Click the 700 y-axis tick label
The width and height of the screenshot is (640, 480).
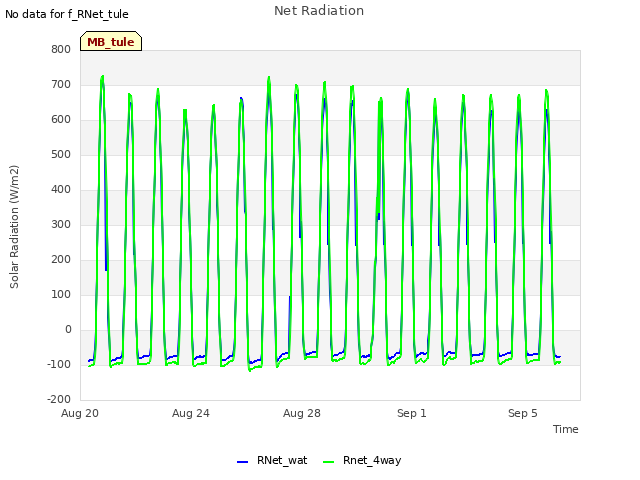[61, 84]
